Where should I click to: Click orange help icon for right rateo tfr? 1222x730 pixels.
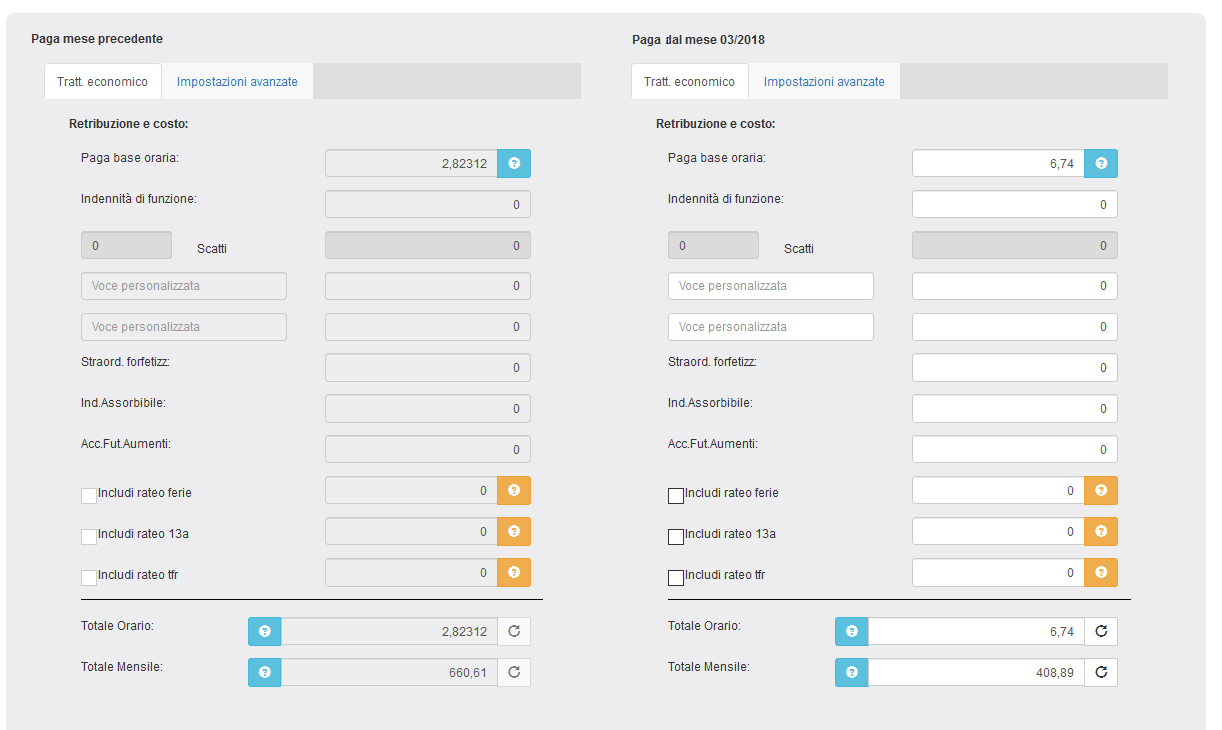click(x=1101, y=573)
